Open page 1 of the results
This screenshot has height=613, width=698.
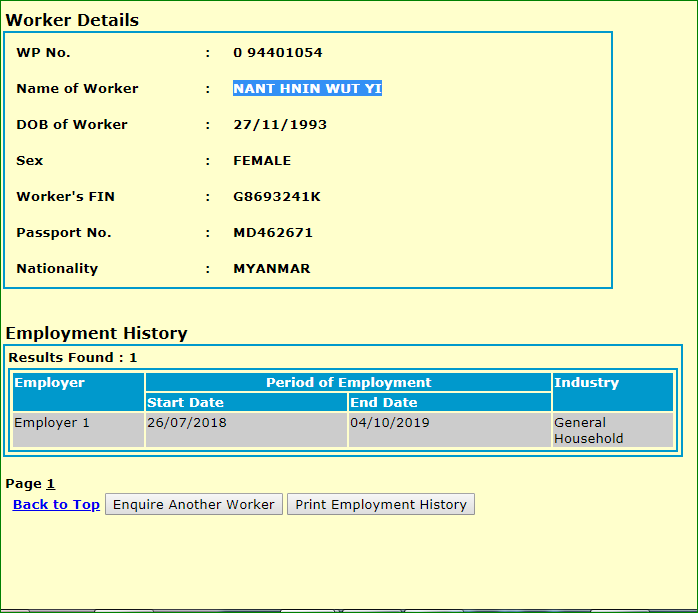click(50, 484)
